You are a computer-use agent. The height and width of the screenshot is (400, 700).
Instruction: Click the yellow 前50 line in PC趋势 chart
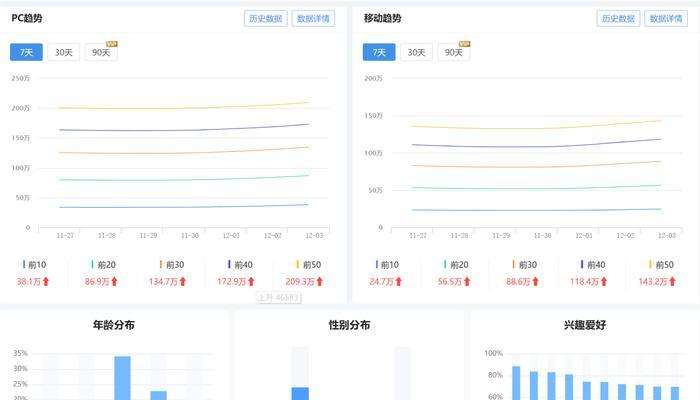point(183,108)
